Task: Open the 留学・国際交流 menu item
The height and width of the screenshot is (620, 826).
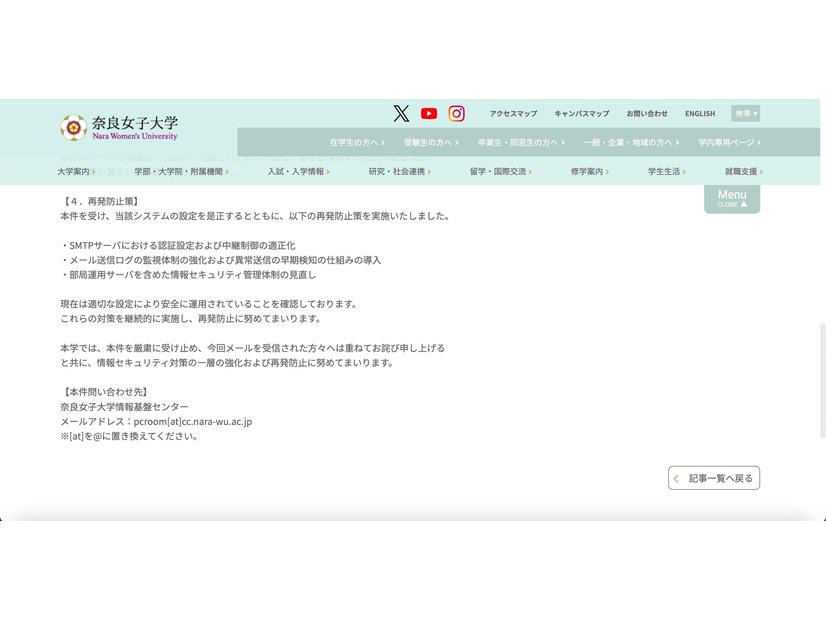Action: click(x=498, y=171)
